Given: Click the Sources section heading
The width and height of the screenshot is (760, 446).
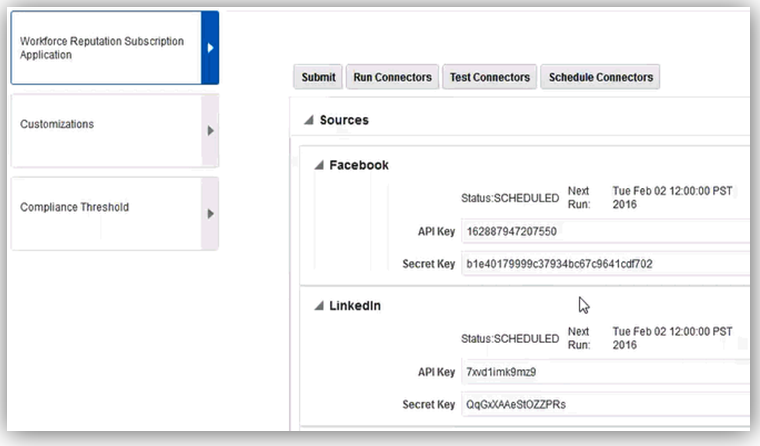Looking at the screenshot, I should pos(344,120).
